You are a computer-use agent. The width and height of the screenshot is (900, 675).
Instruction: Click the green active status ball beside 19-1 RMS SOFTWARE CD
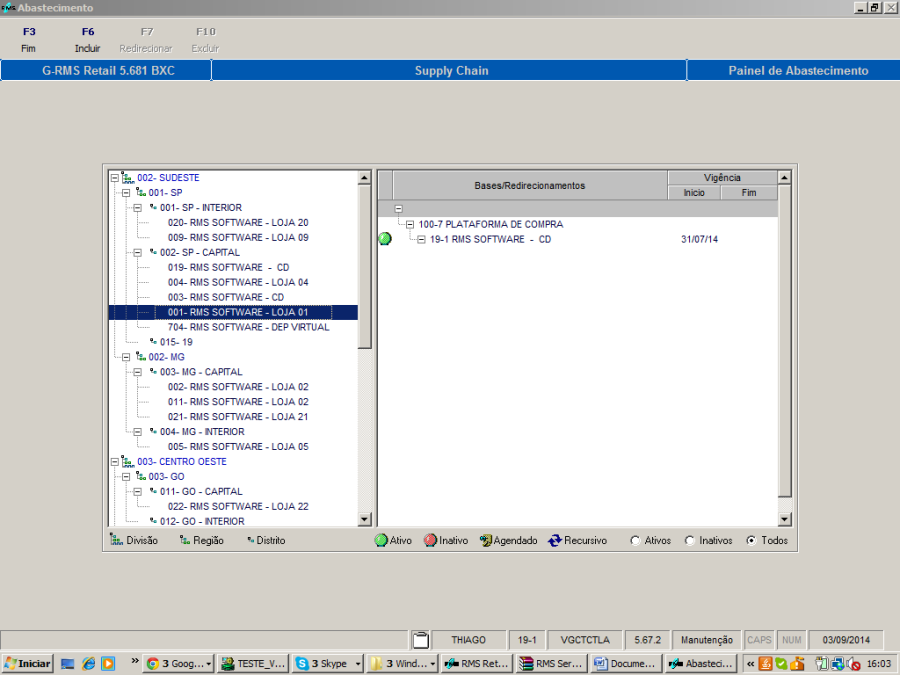point(385,239)
